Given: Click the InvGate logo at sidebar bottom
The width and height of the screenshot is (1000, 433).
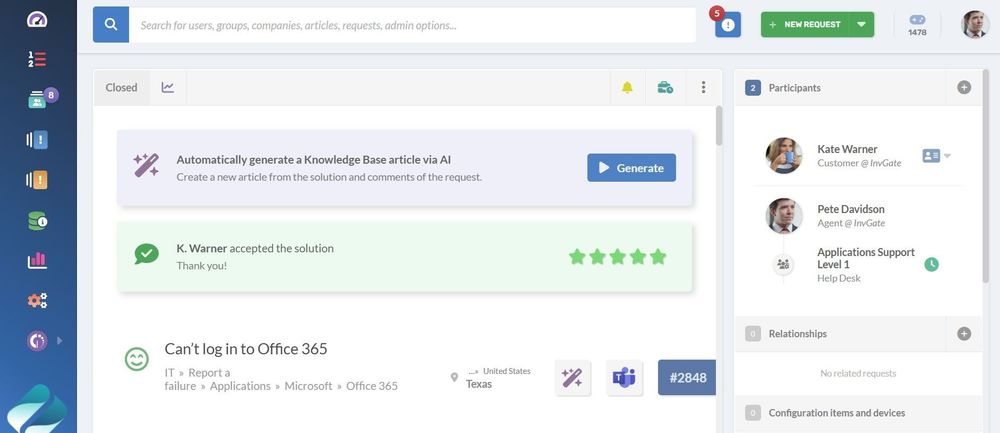Looking at the screenshot, I should 37,411.
